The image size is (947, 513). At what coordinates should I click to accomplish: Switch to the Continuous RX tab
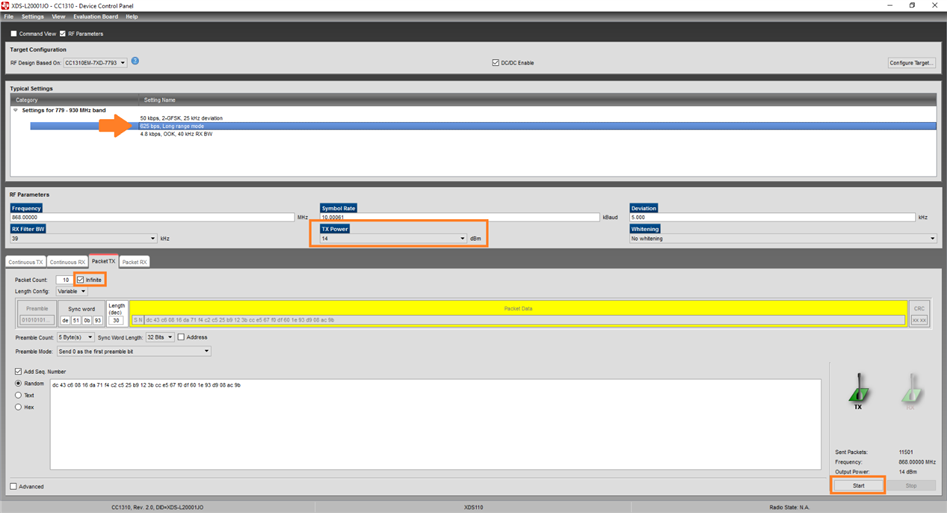(x=67, y=262)
